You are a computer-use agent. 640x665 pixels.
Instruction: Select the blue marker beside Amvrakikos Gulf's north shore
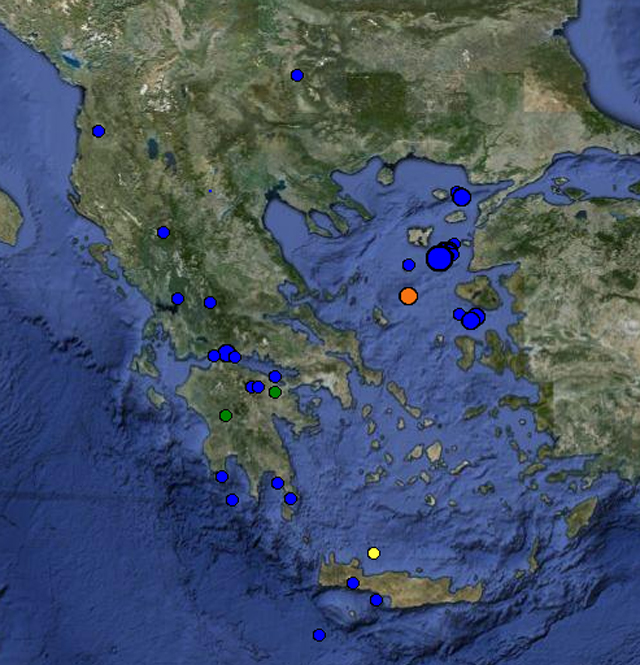177,298
